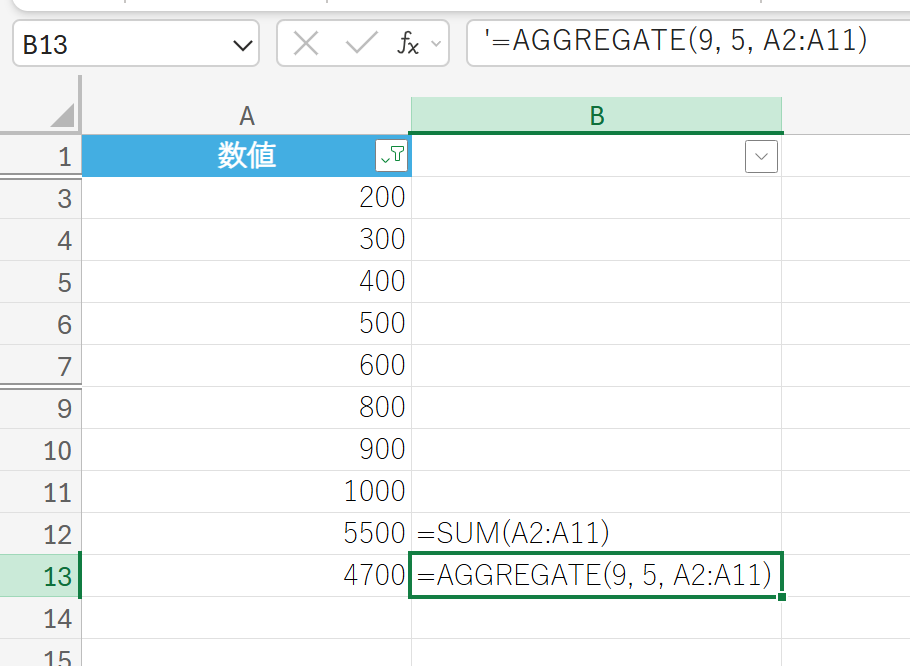910x666 pixels.
Task: Click cell B12 showing =SUM(A2:A11)
Action: coord(596,534)
